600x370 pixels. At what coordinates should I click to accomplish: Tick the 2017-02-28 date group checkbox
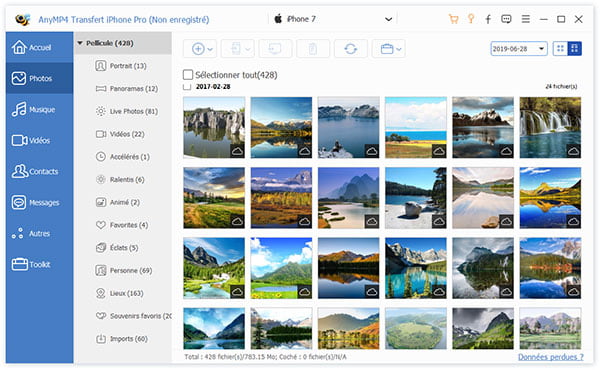point(187,87)
